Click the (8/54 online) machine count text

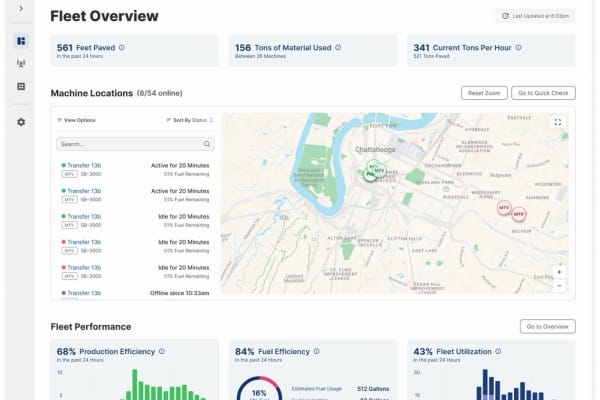pos(160,93)
